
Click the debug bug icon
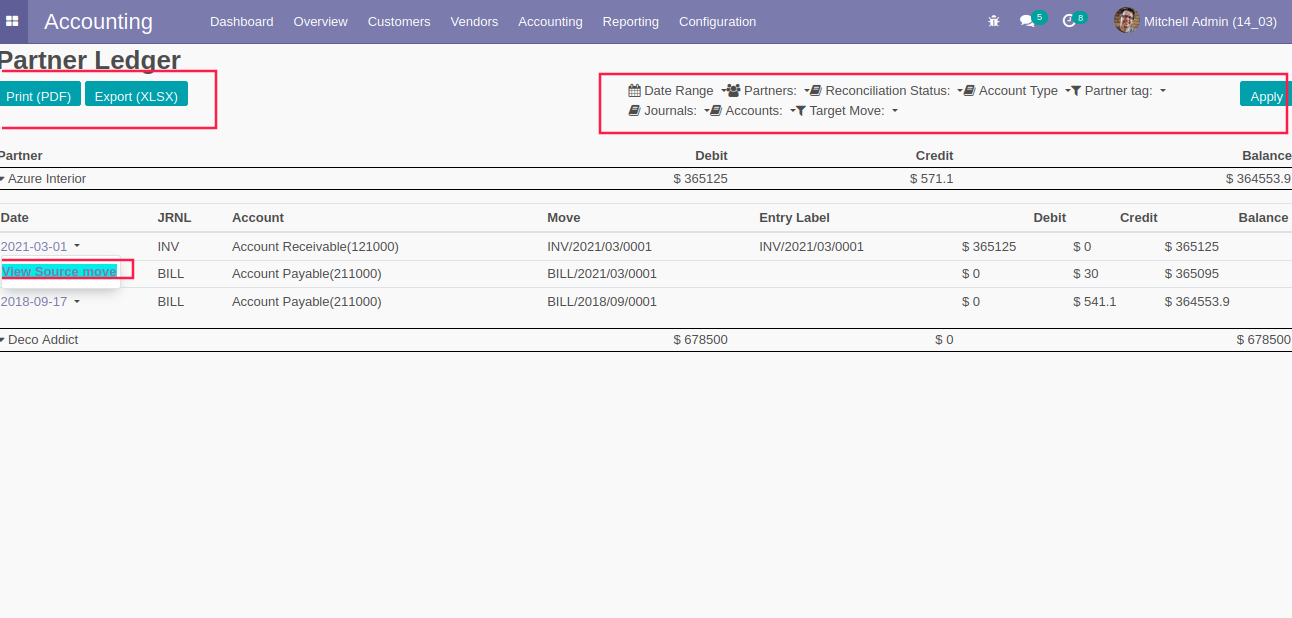point(993,21)
